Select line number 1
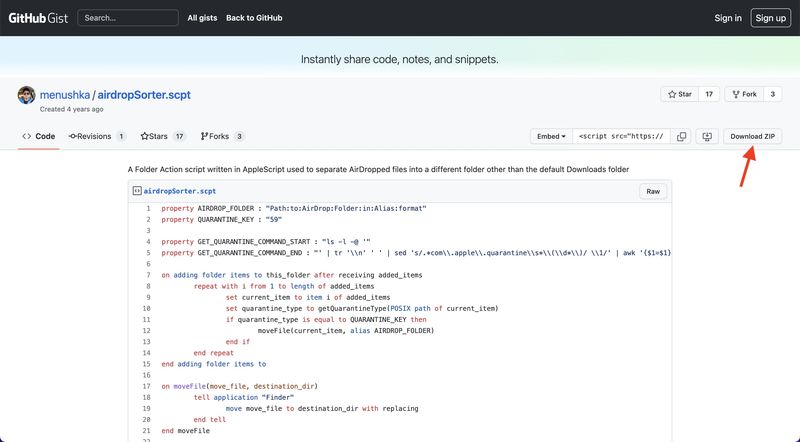Image resolution: width=800 pixels, height=442 pixels. 148,208
